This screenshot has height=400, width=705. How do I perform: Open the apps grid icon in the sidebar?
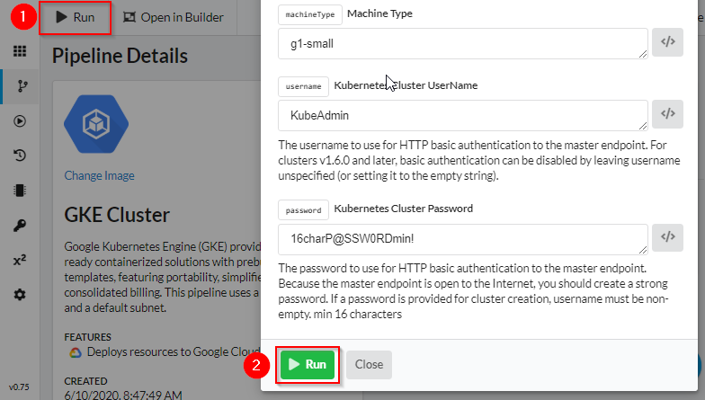pyautogui.click(x=20, y=51)
